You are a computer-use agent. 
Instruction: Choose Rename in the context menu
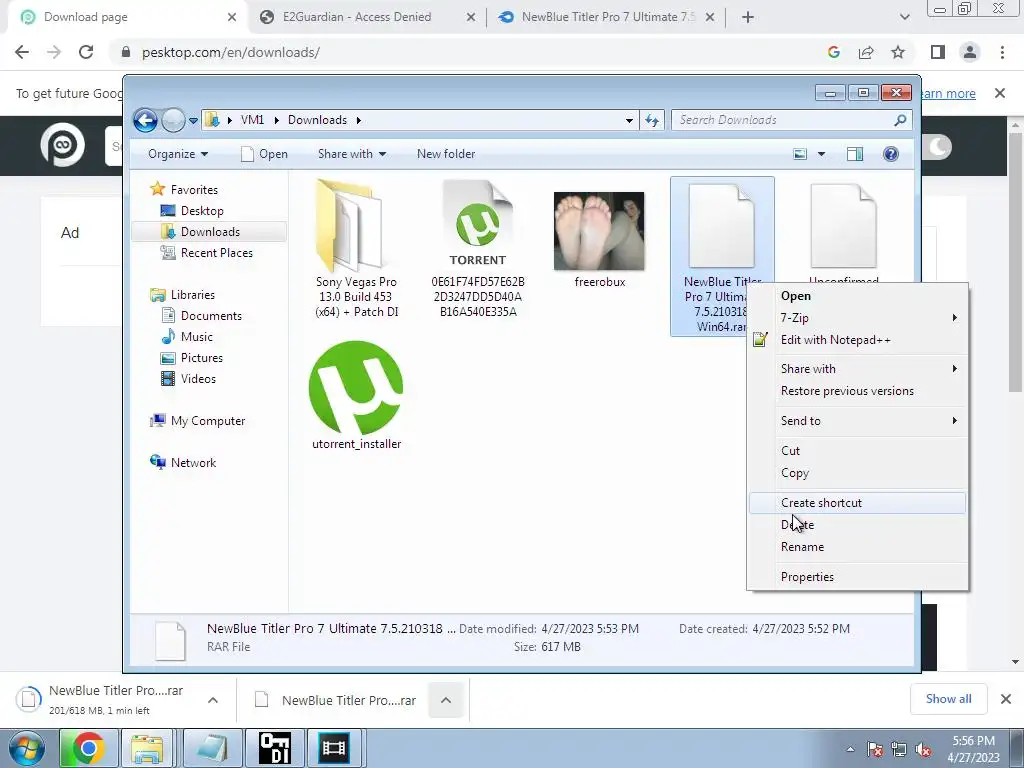pyautogui.click(x=857, y=547)
